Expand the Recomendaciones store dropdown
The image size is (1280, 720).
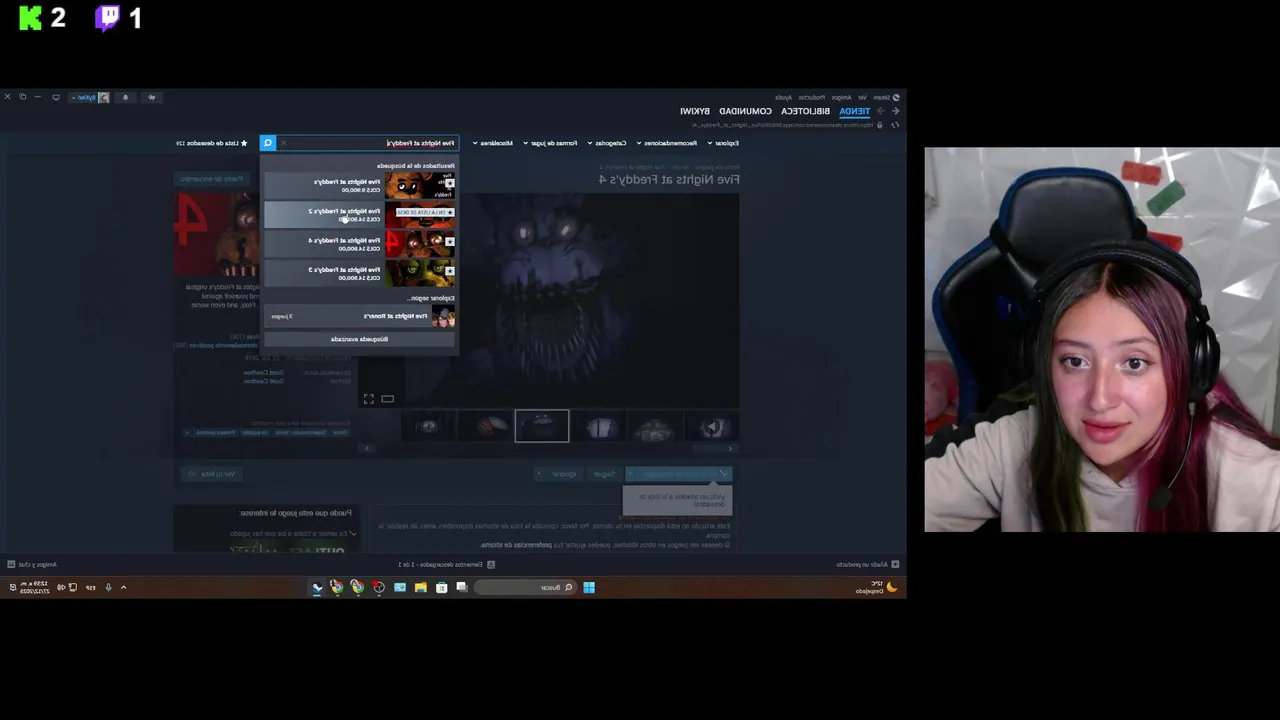click(667, 143)
